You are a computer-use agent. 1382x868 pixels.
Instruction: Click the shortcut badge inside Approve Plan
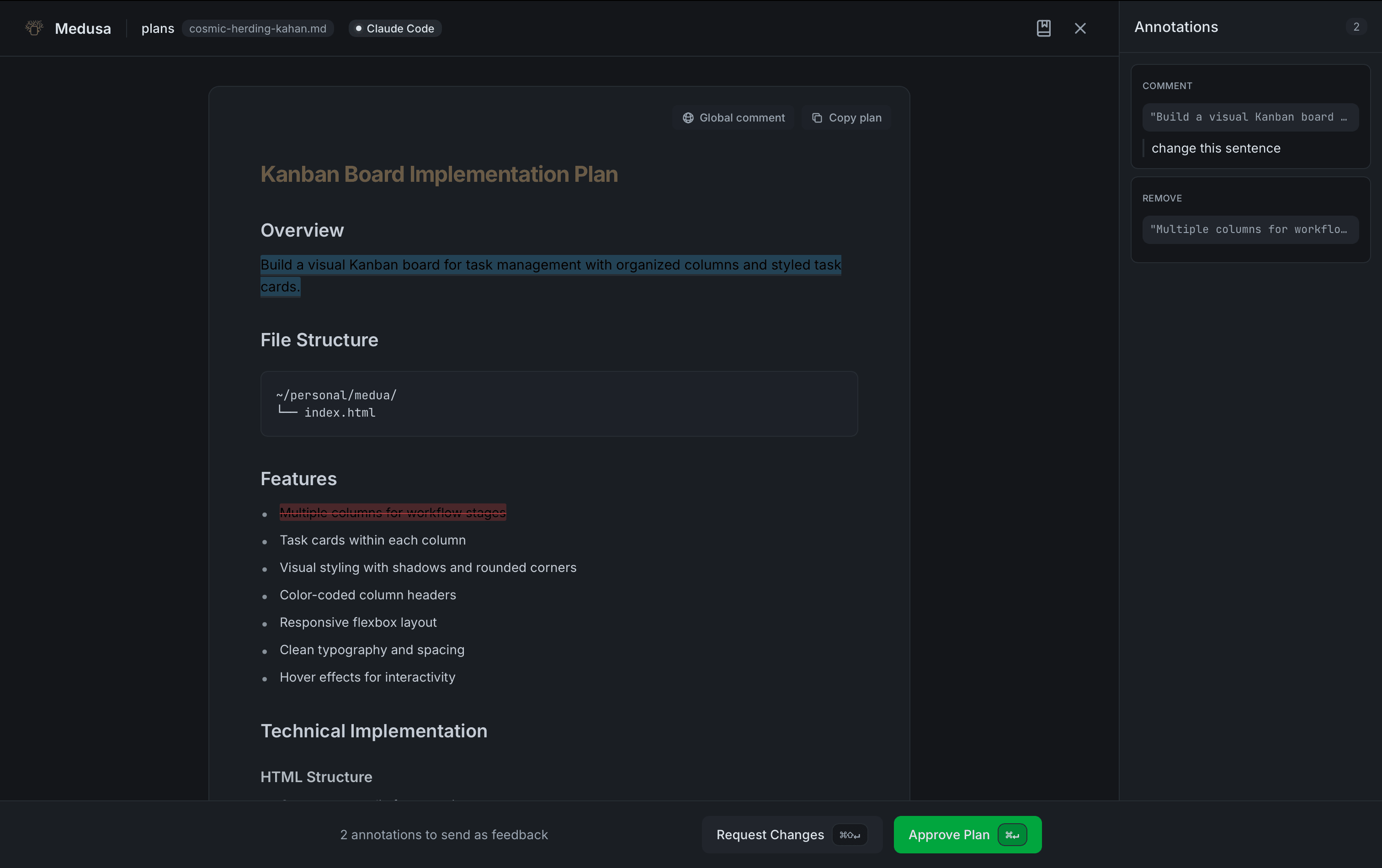[1012, 835]
